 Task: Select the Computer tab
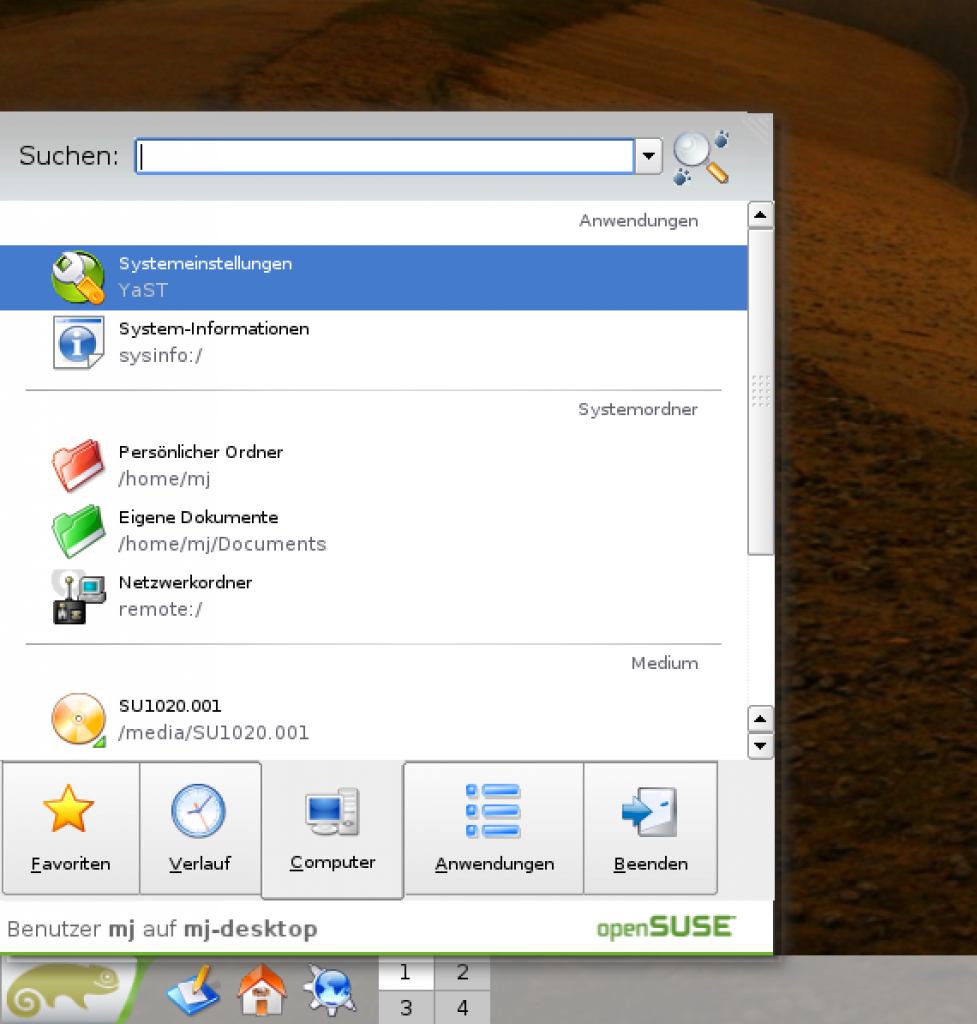[332, 829]
